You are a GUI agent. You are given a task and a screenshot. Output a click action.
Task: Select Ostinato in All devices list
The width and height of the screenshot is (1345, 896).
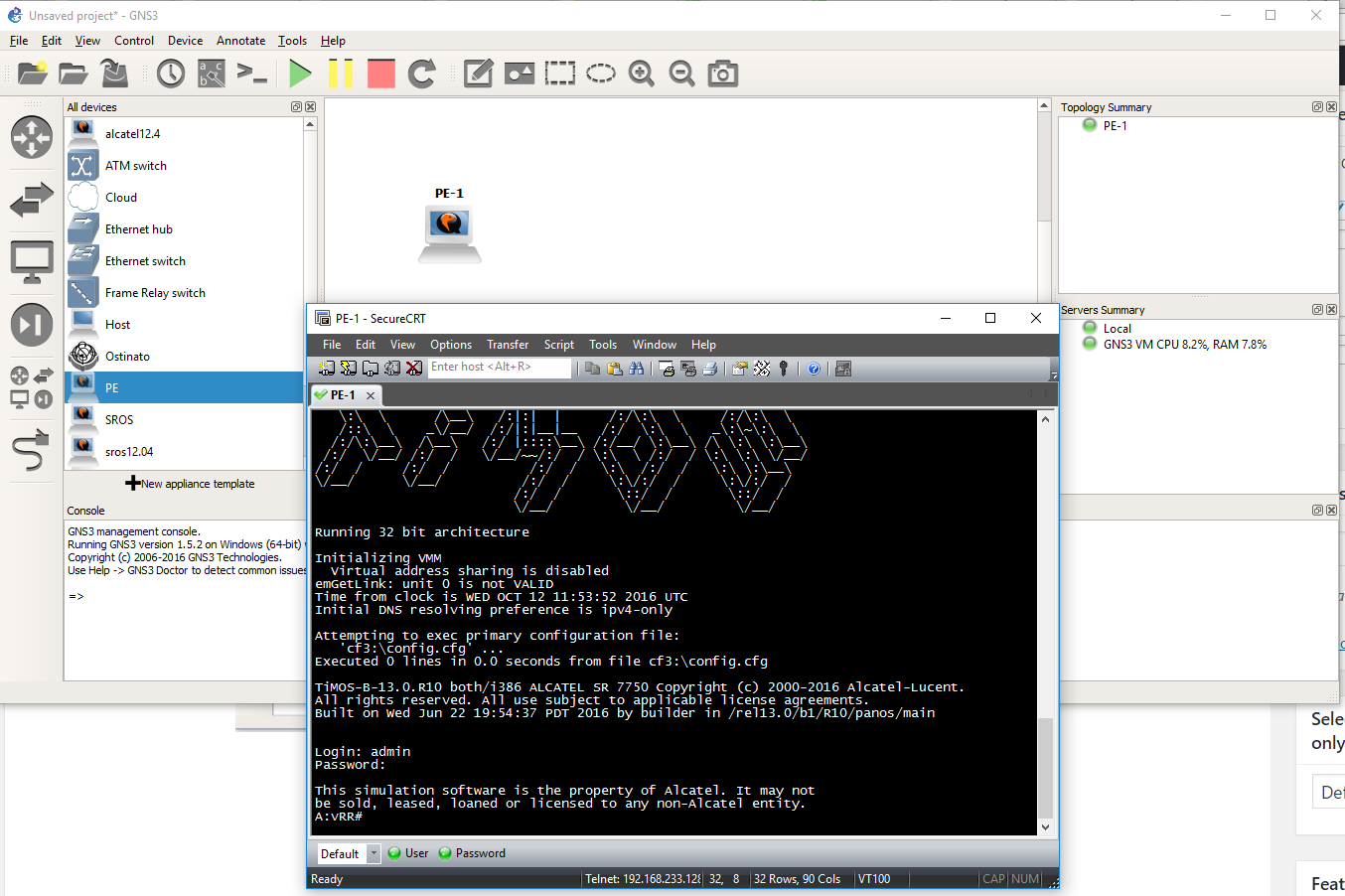184,356
